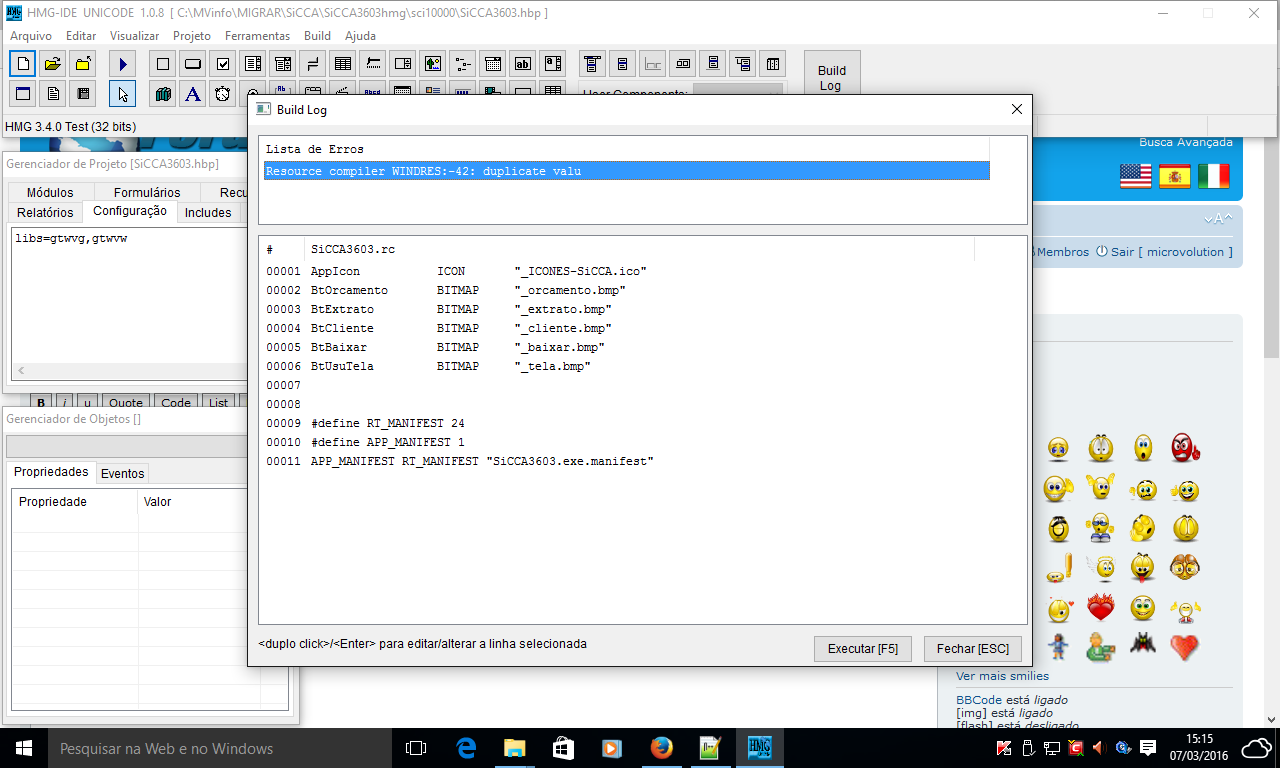Click the Fechar [ESC] button
This screenshot has height=768, width=1280.
point(972,649)
